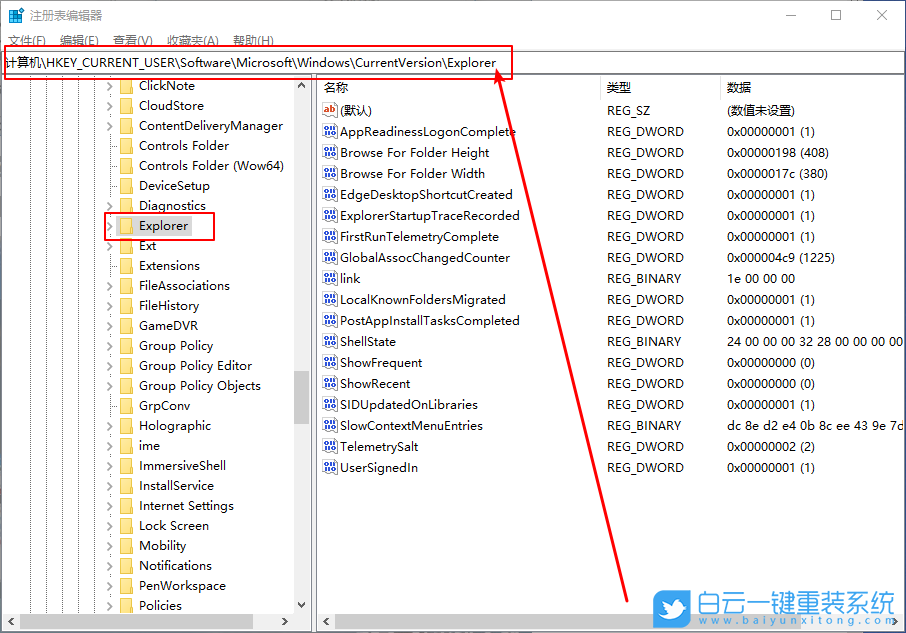Click the REG_BINARY icon beside link
Screen dimensions: 906x633
pyautogui.click(x=330, y=278)
